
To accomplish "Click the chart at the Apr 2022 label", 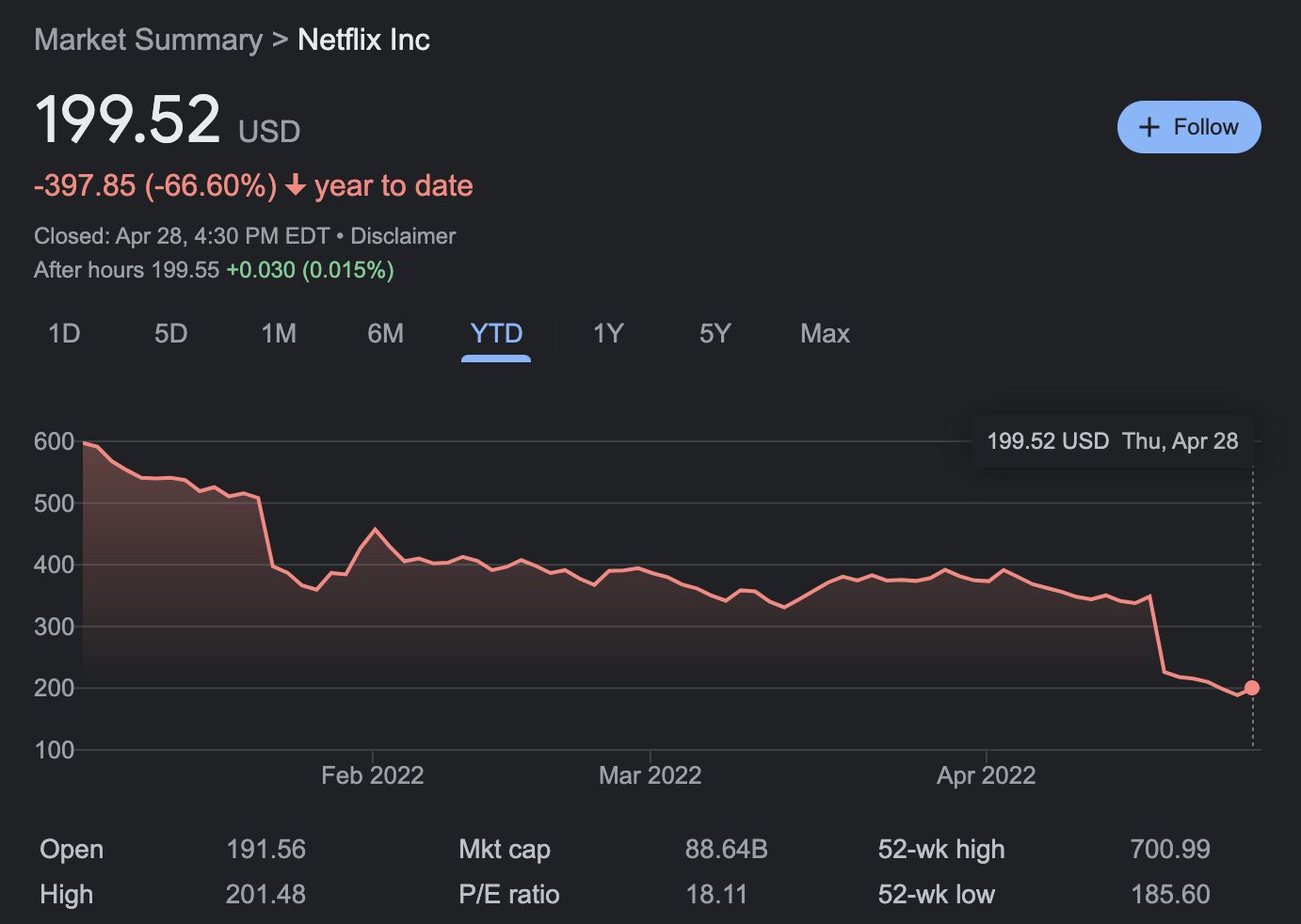I will (x=986, y=775).
